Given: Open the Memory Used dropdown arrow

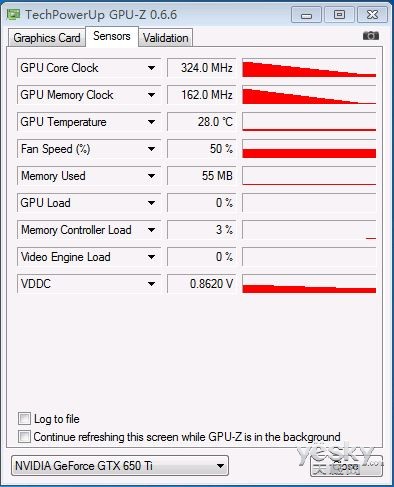Looking at the screenshot, I should click(151, 176).
